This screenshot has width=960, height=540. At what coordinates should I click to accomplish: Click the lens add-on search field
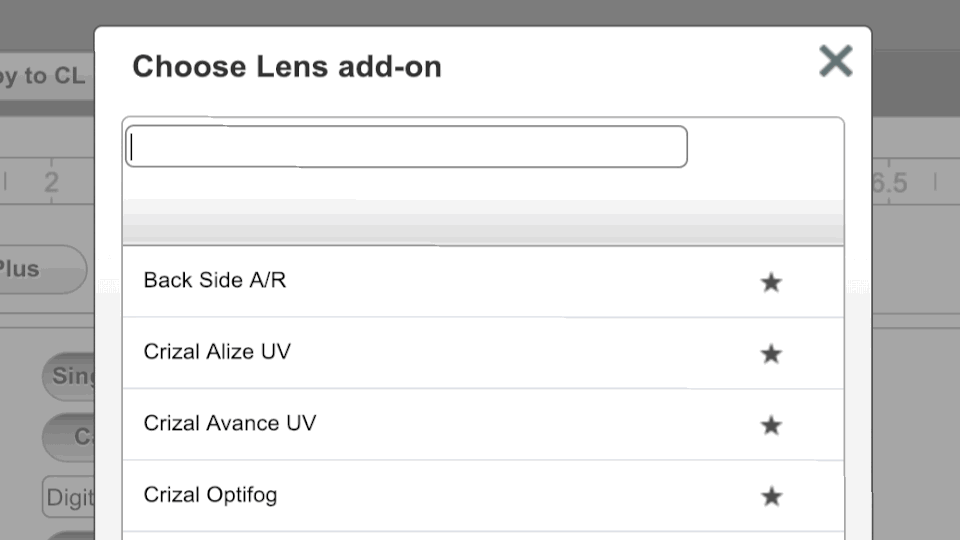(406, 147)
